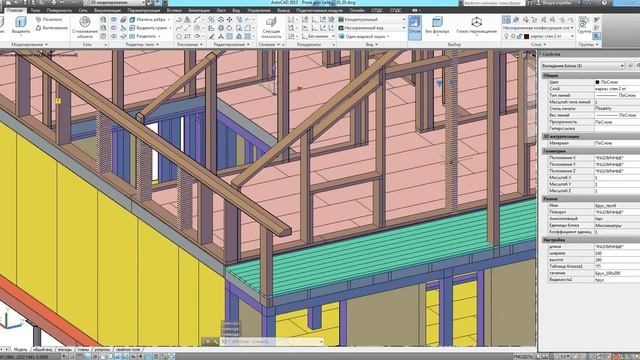Open the 3D моделирование workspace dropdown
The height and width of the screenshot is (360, 640).
(x=114, y=3)
